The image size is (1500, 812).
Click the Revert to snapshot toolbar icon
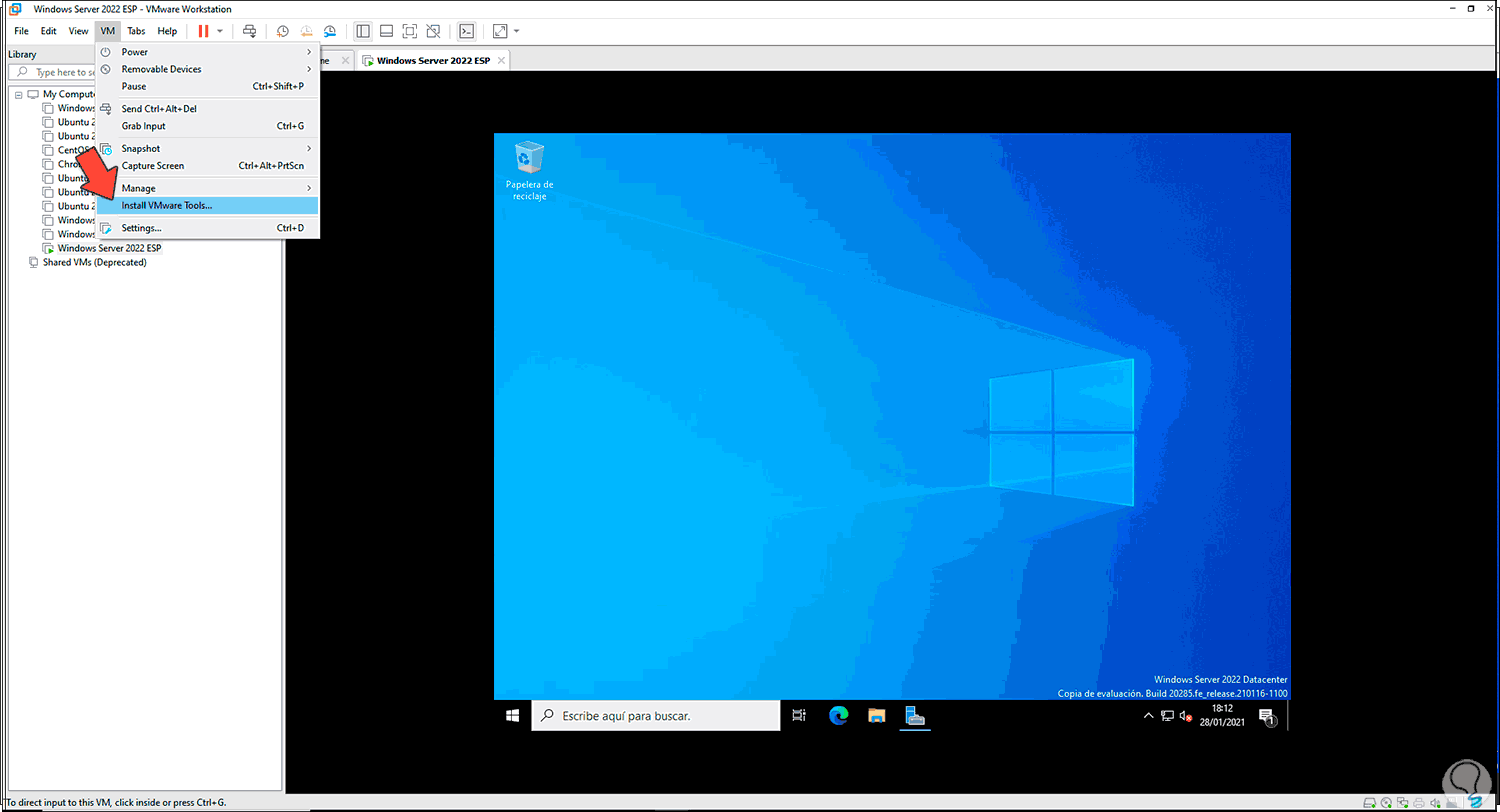(x=306, y=31)
